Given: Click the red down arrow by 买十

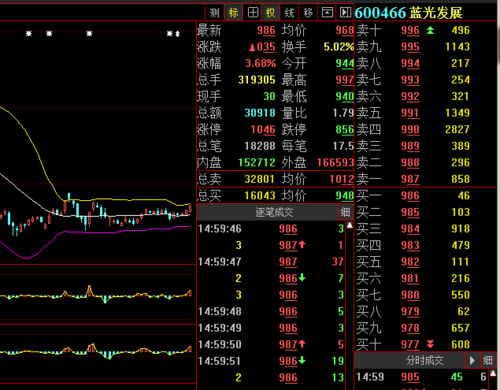Looking at the screenshot, I should pyautogui.click(x=430, y=344).
